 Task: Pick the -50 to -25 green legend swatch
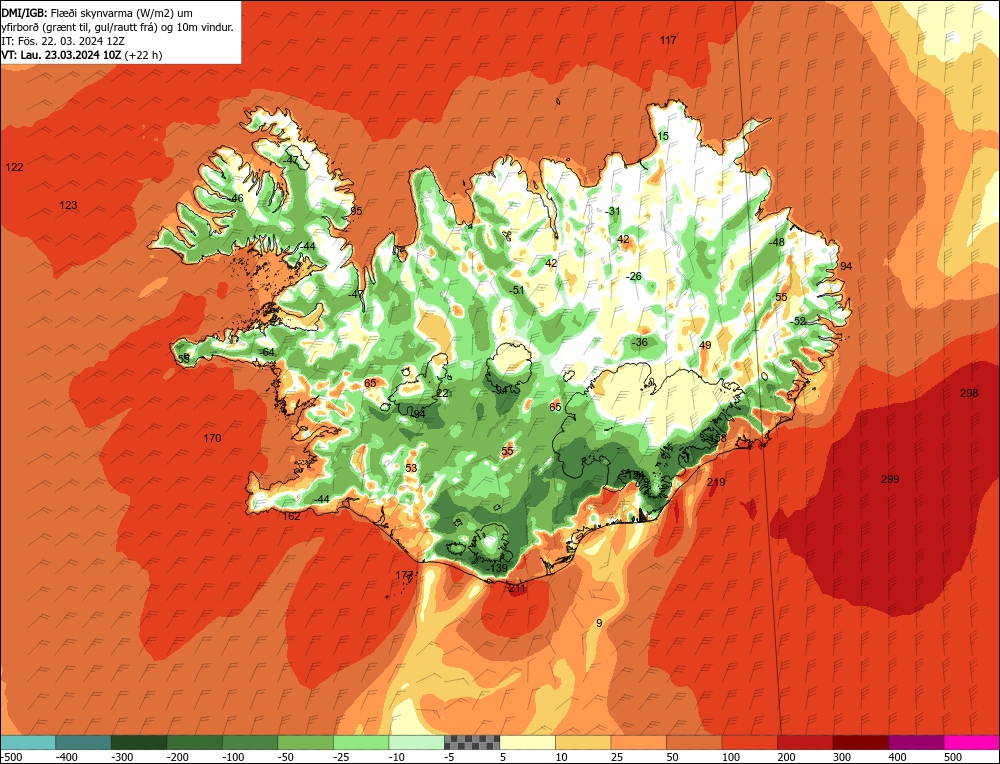coord(305,742)
